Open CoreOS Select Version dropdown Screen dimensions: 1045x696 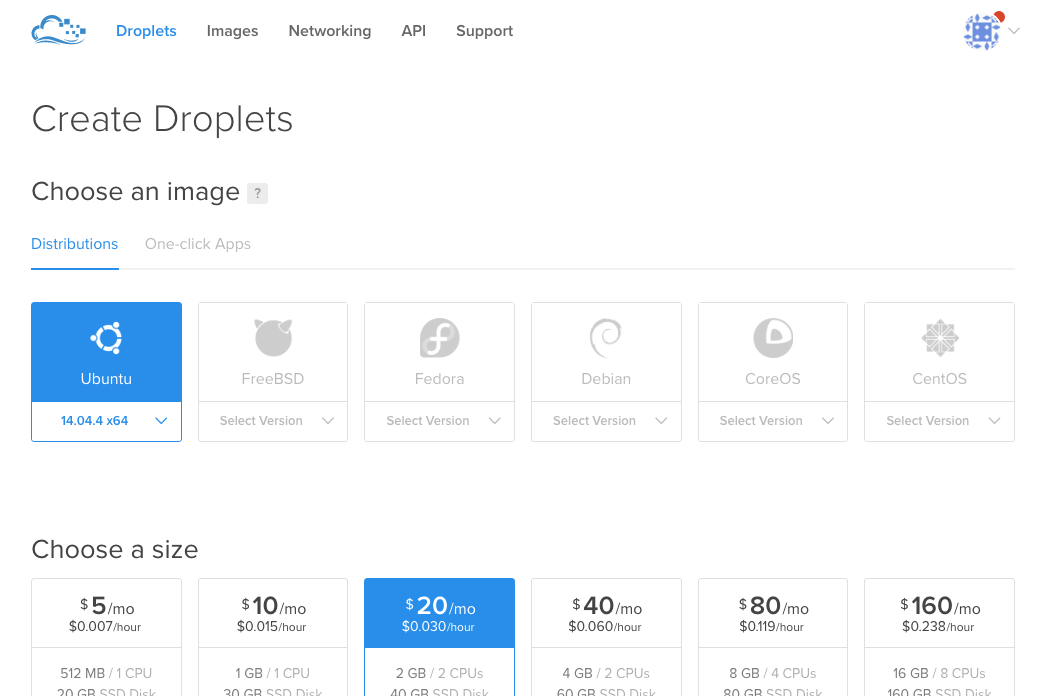773,421
